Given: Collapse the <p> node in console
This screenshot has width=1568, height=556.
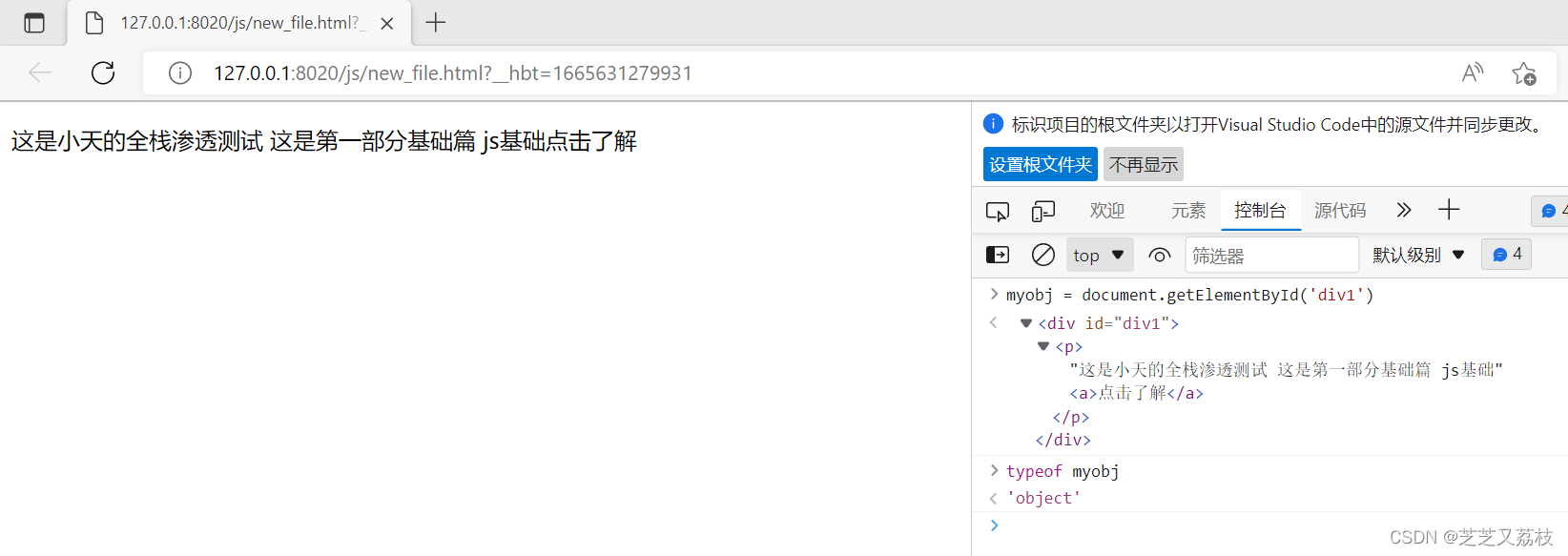Looking at the screenshot, I should [1043, 346].
